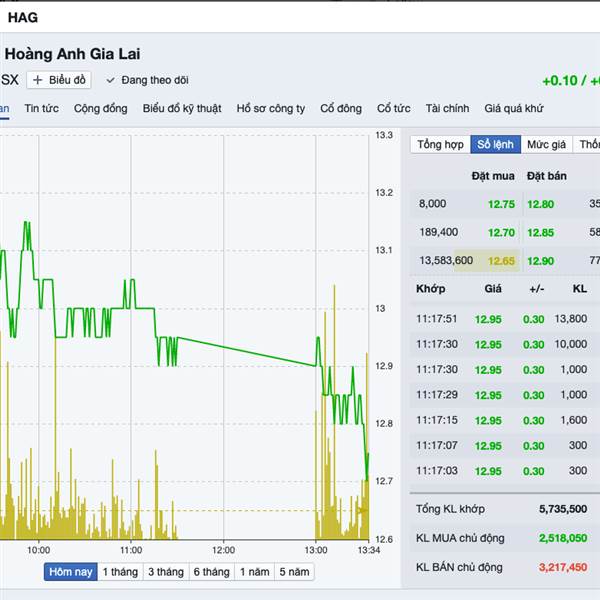Image resolution: width=600 pixels, height=600 pixels.
Task: Click the plus icon on Biểu đồ button
Action: coord(38,80)
